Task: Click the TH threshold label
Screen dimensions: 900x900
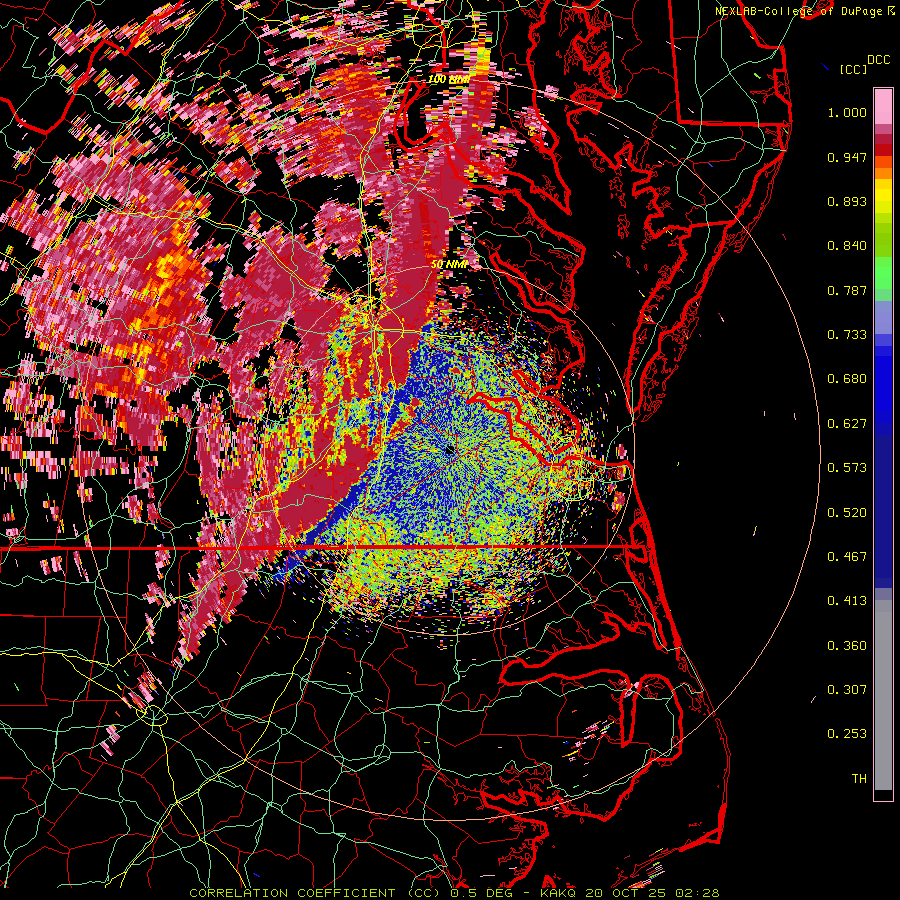Action: tap(859, 779)
